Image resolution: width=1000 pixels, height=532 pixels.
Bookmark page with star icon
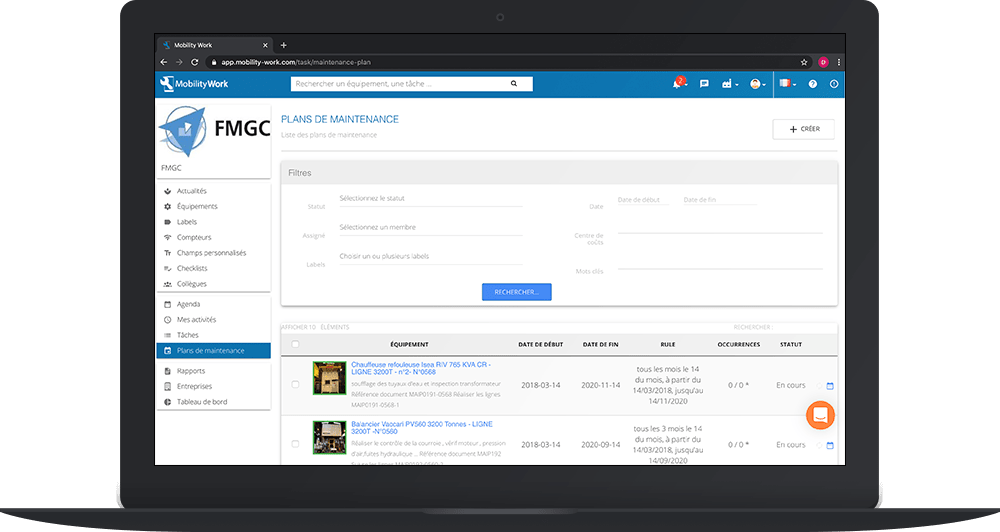click(x=804, y=62)
